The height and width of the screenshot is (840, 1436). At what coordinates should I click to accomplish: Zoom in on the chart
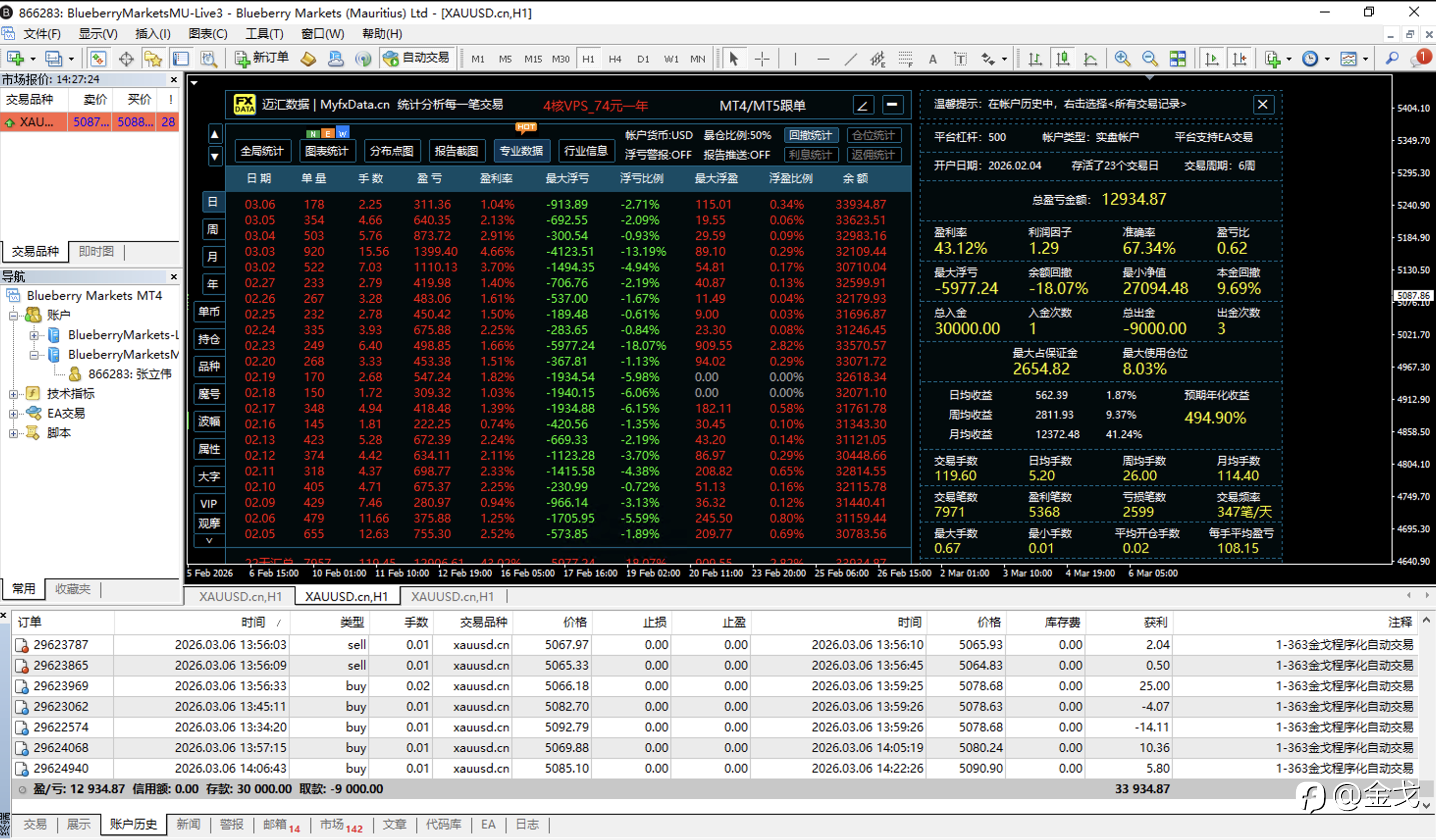(x=1122, y=59)
